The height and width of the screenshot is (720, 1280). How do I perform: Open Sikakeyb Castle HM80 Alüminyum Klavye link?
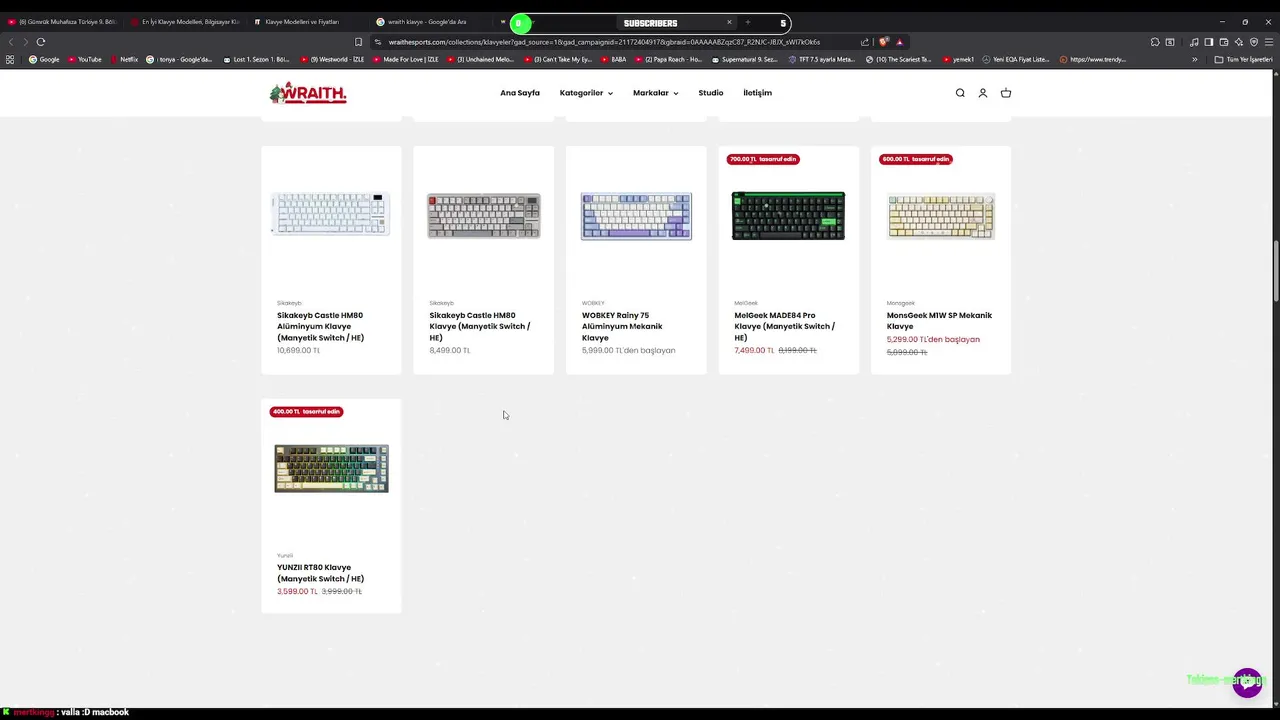pyautogui.click(x=320, y=327)
